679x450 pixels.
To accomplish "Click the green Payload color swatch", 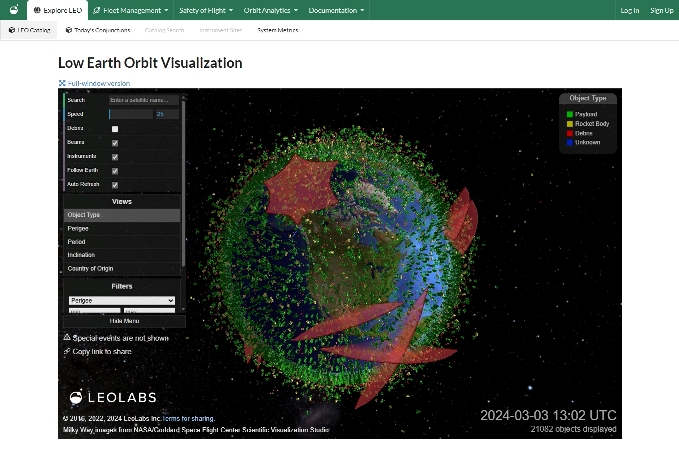I will click(x=569, y=115).
